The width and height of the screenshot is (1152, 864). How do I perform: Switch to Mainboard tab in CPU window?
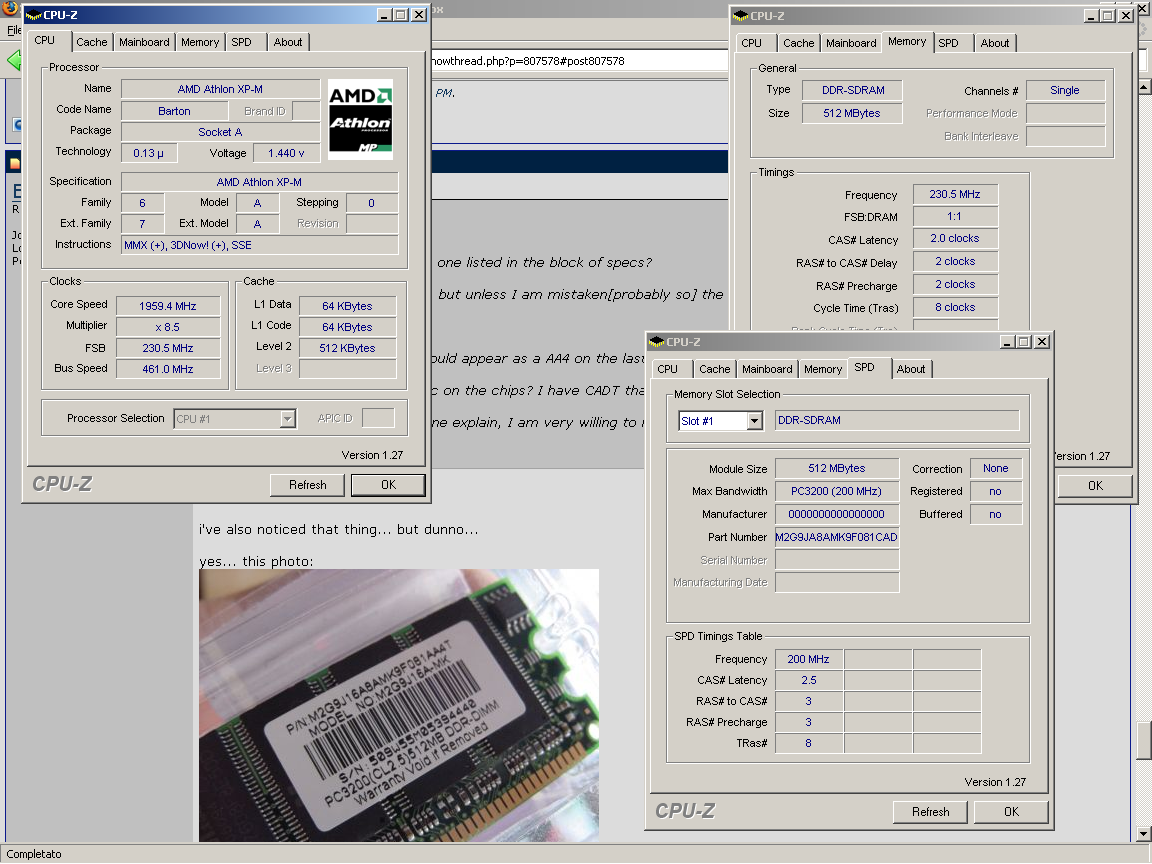tap(144, 42)
